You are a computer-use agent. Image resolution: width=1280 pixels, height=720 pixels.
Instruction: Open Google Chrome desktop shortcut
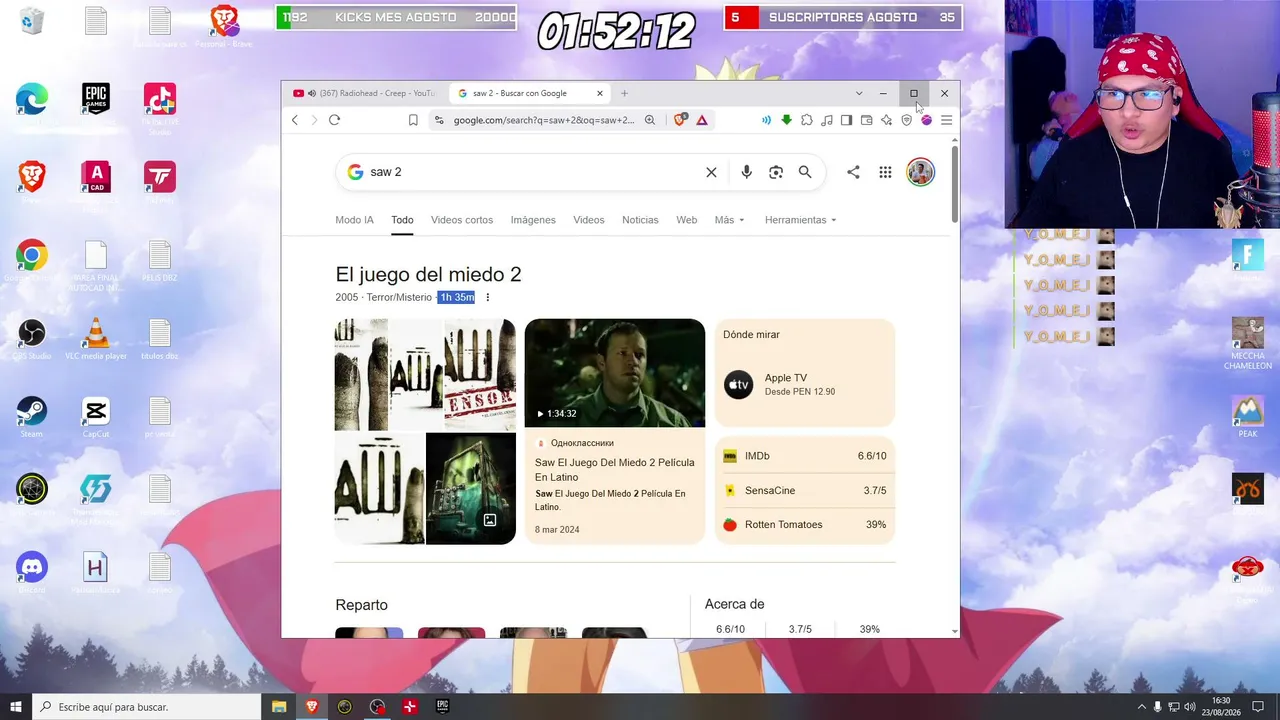(32, 260)
